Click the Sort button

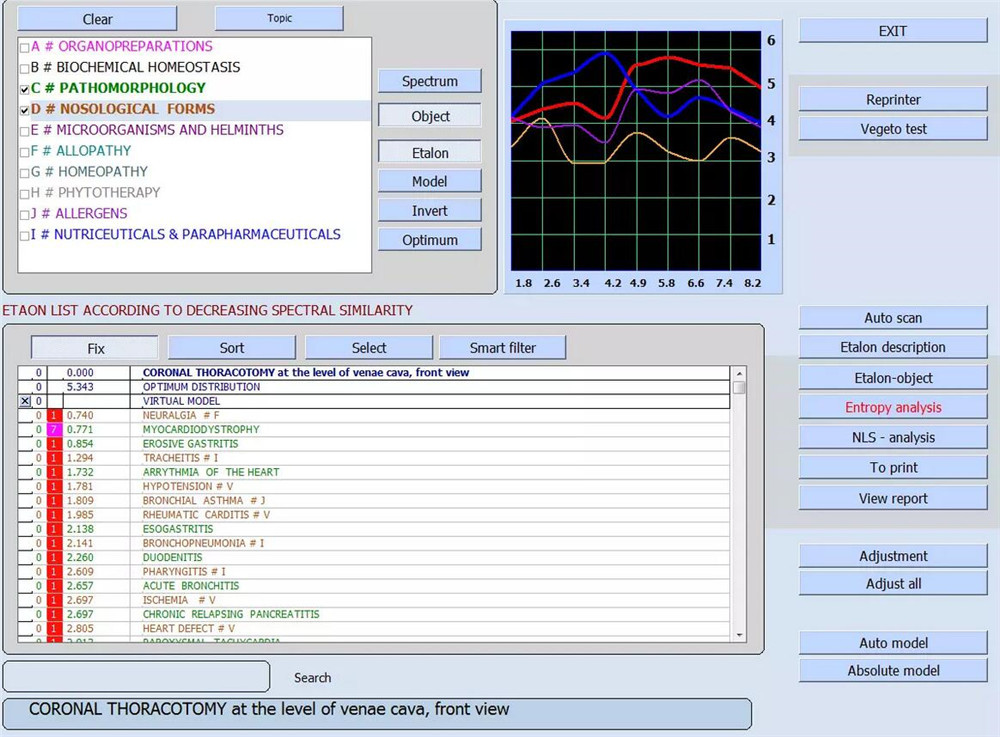[x=232, y=348]
